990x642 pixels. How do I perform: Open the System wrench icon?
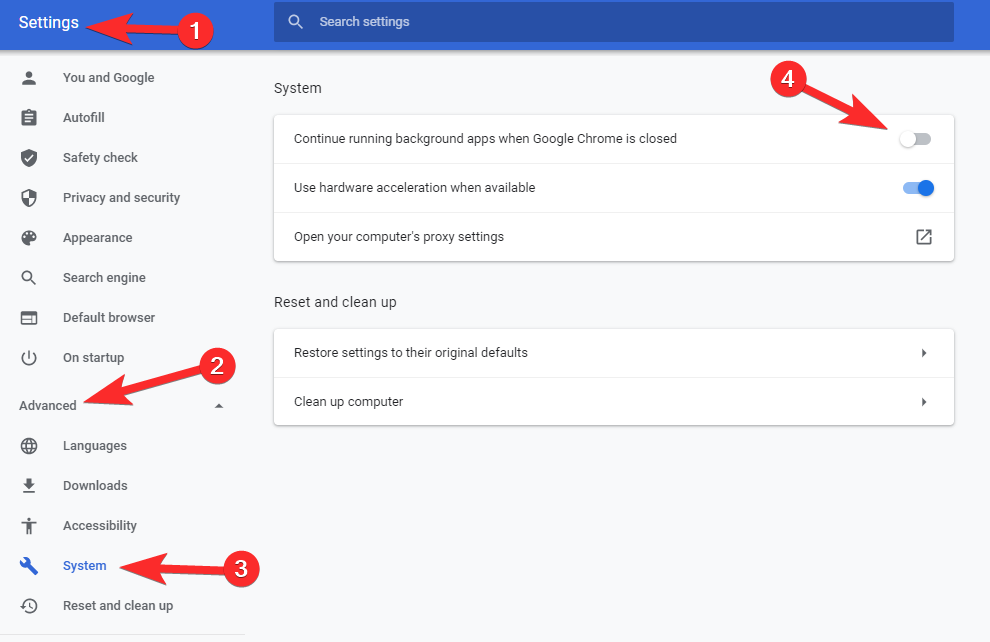point(29,565)
